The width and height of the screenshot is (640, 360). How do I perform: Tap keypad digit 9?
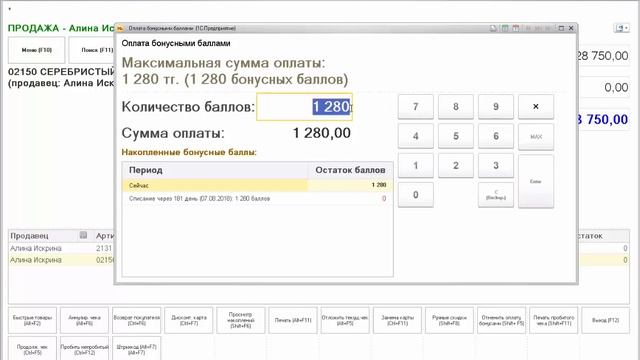[496, 107]
